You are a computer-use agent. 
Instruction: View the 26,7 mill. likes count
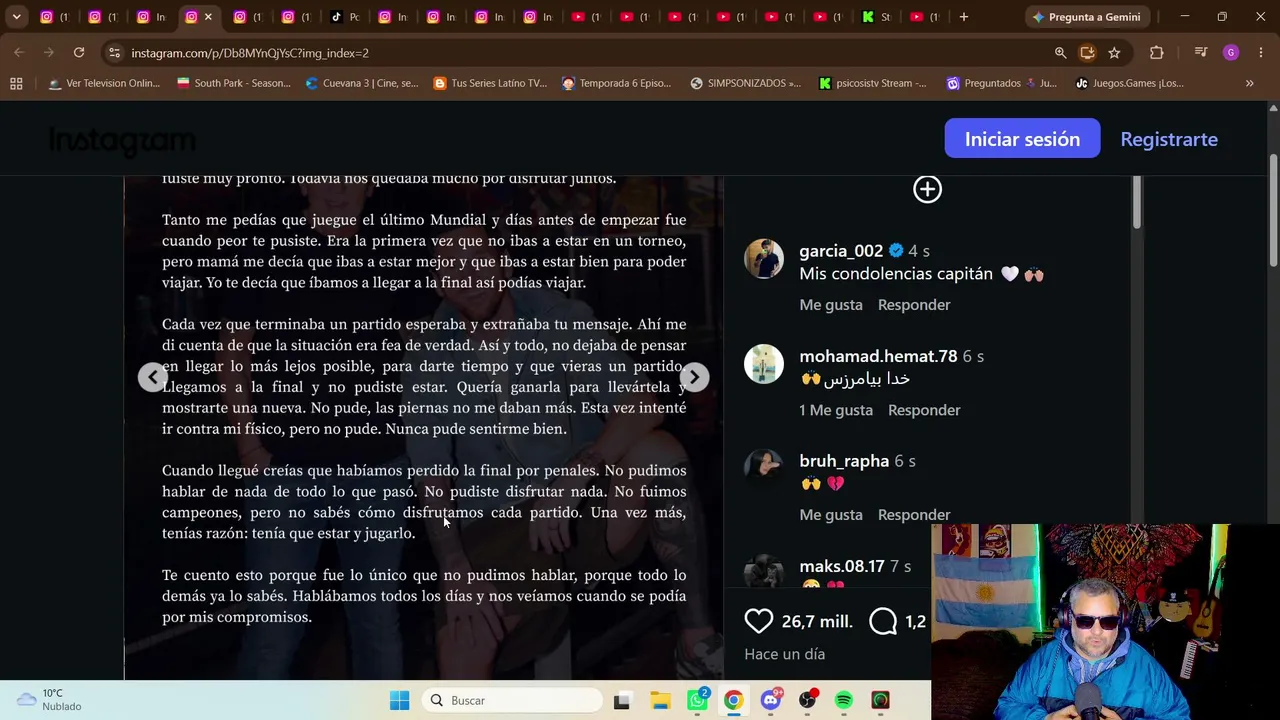(x=817, y=621)
